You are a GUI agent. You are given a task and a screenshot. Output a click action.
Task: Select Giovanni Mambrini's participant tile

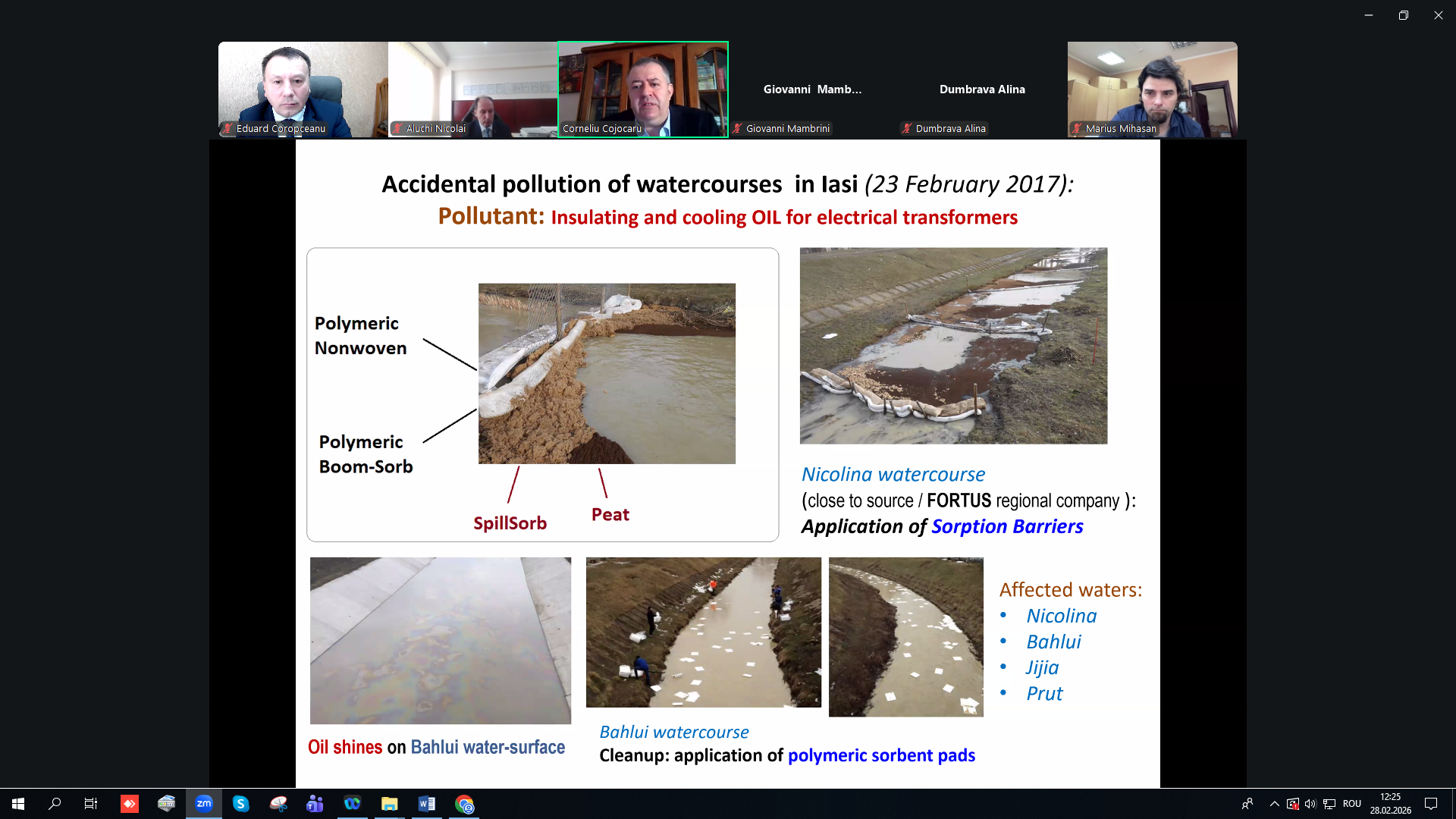[x=812, y=89]
